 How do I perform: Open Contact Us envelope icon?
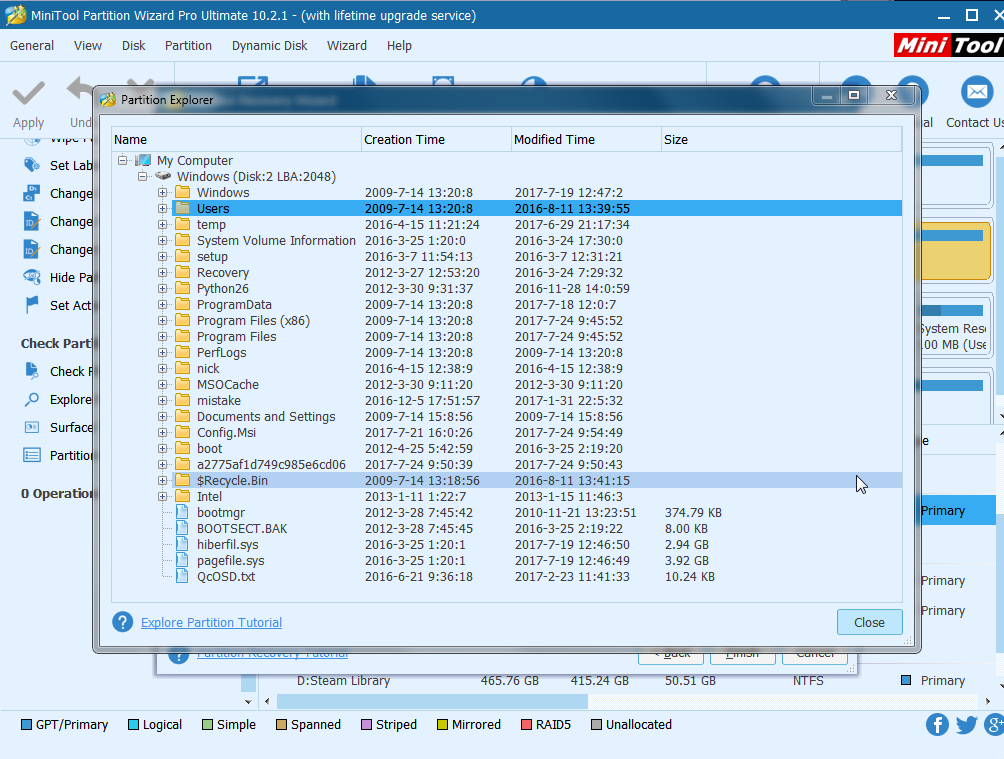pos(976,92)
